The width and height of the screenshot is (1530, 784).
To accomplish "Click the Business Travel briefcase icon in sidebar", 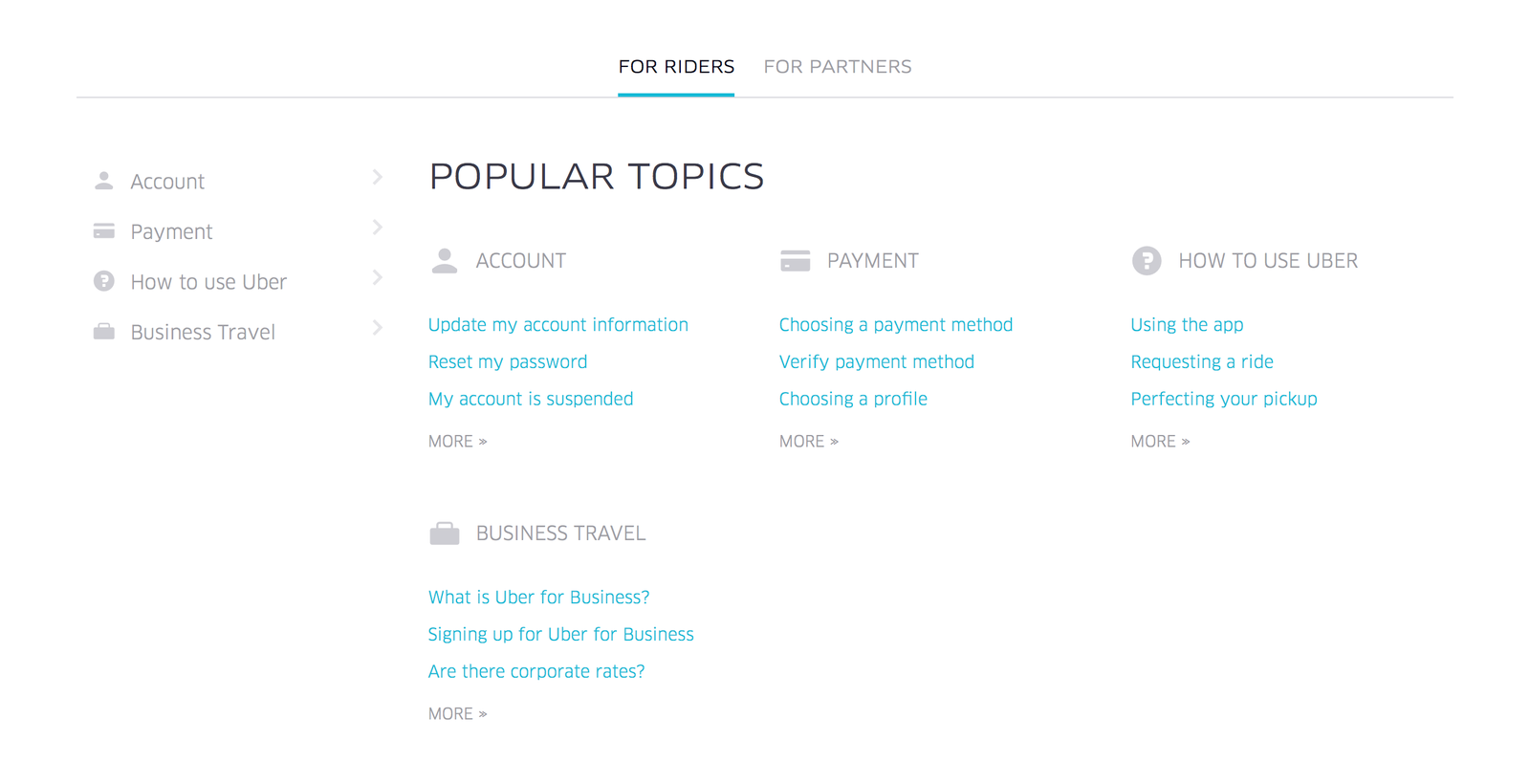I will point(104,332).
